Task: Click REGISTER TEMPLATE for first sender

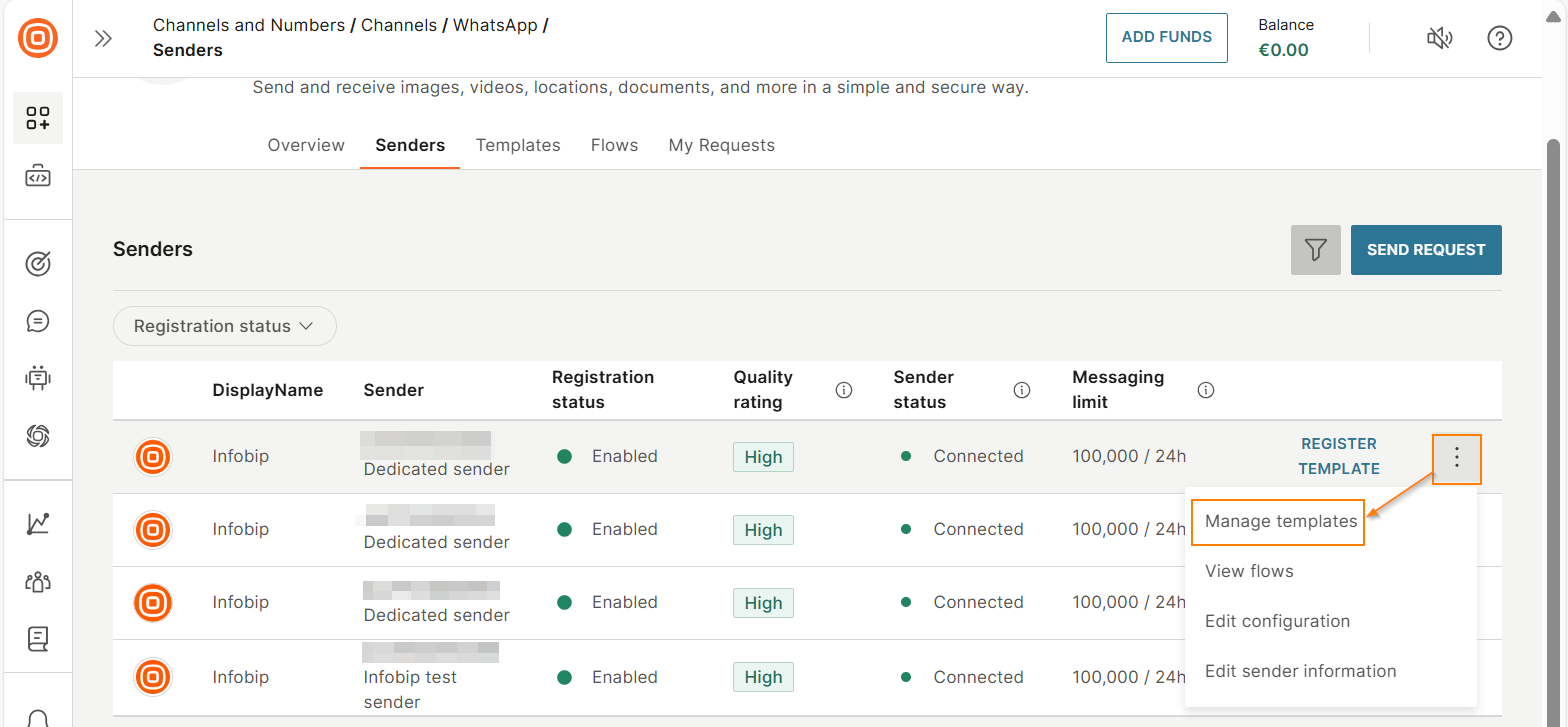Action: coord(1338,456)
